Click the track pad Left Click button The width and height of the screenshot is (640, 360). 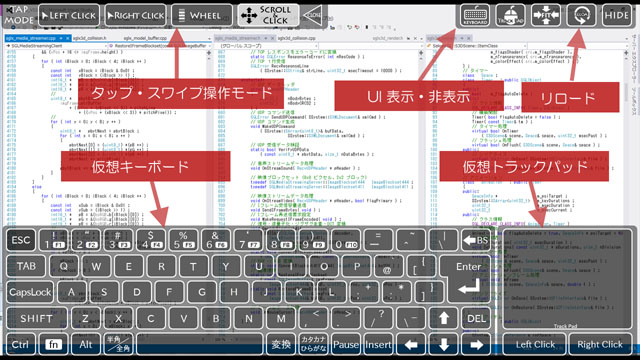[535, 344]
